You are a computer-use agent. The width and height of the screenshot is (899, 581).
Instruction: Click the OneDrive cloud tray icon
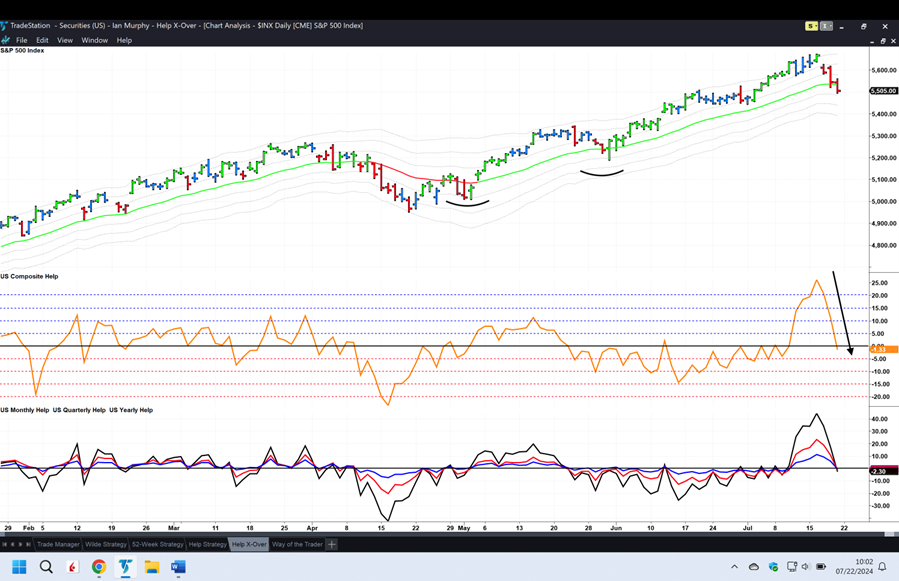[x=754, y=567]
